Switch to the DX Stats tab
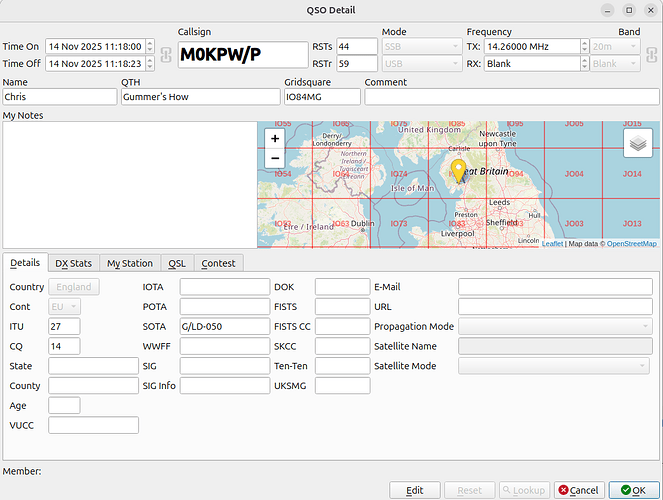This screenshot has height=500, width=663. pyautogui.click(x=73, y=263)
